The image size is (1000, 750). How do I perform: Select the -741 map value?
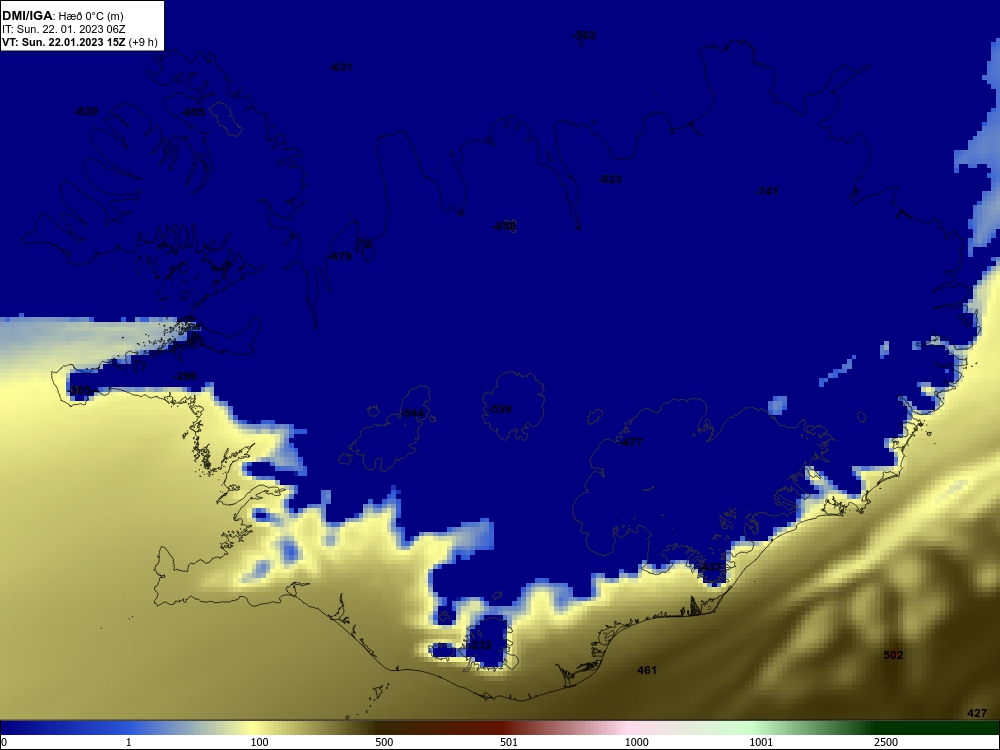point(767,191)
